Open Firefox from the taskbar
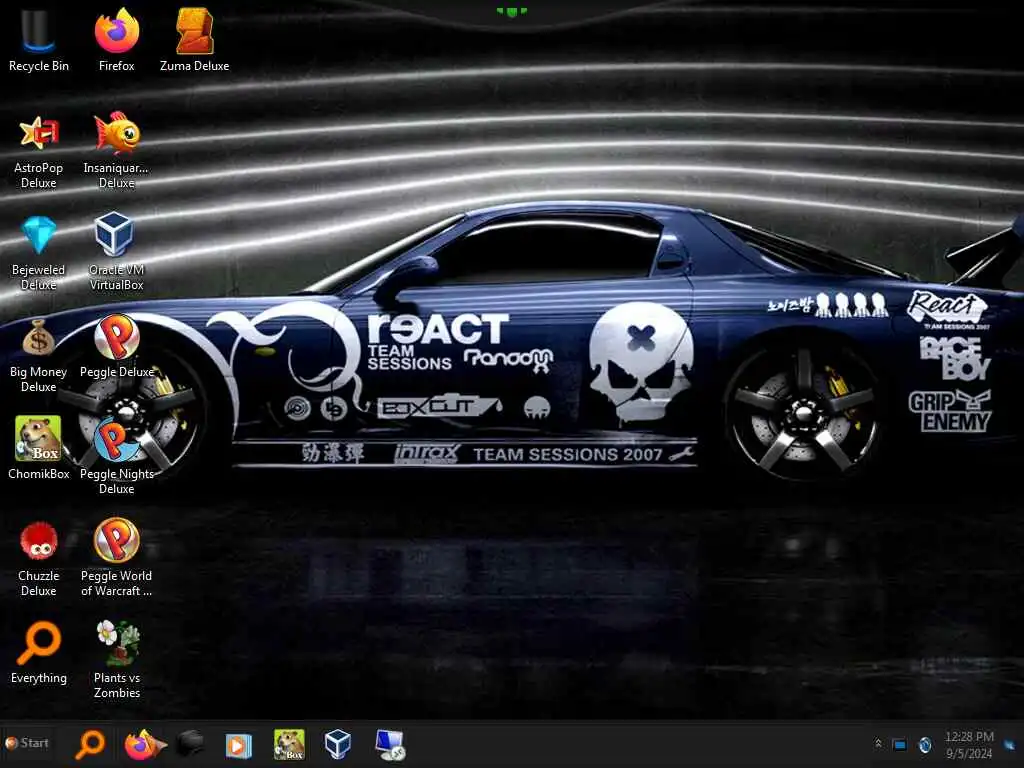Viewport: 1024px width, 768px height. tap(144, 744)
